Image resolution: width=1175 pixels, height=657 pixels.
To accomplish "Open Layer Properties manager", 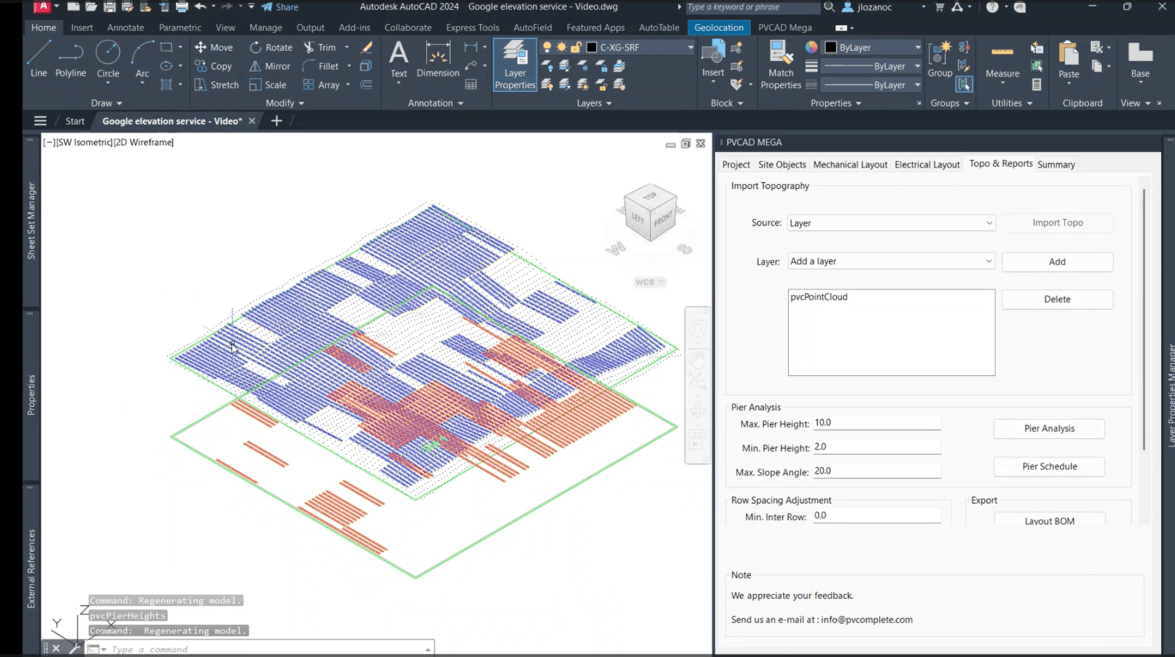I will tap(515, 68).
